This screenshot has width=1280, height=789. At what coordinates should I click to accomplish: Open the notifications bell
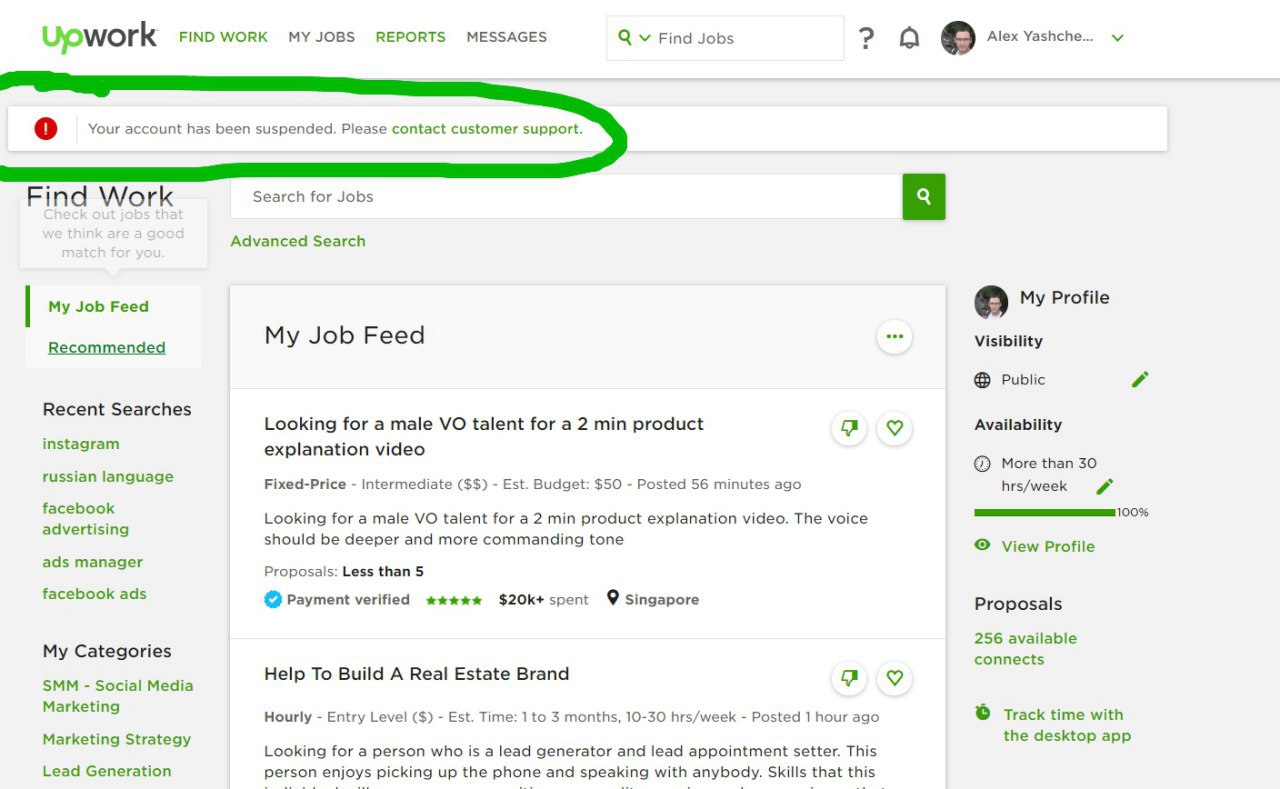[909, 38]
